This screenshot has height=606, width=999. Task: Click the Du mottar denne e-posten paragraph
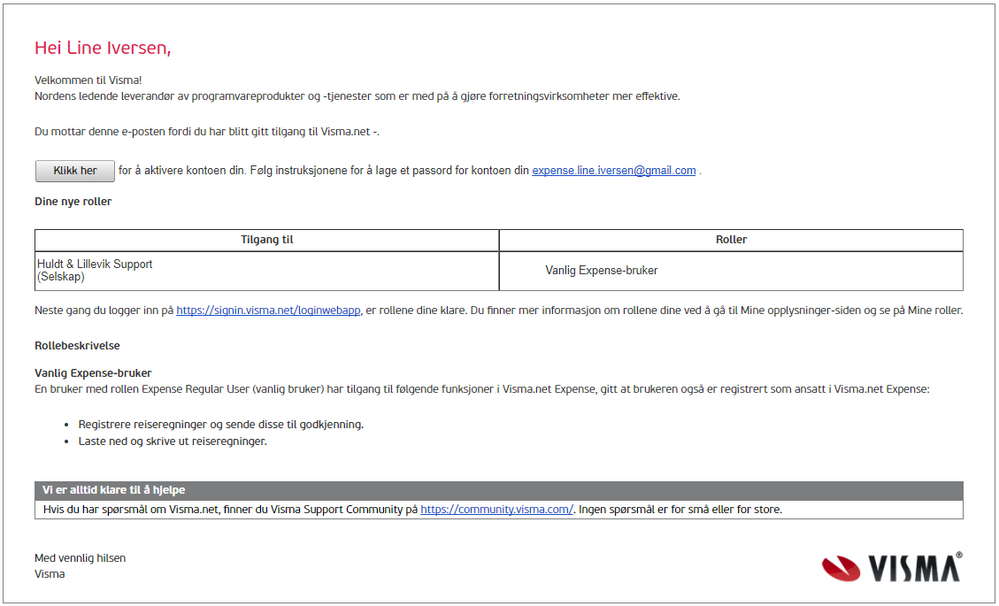(207, 131)
